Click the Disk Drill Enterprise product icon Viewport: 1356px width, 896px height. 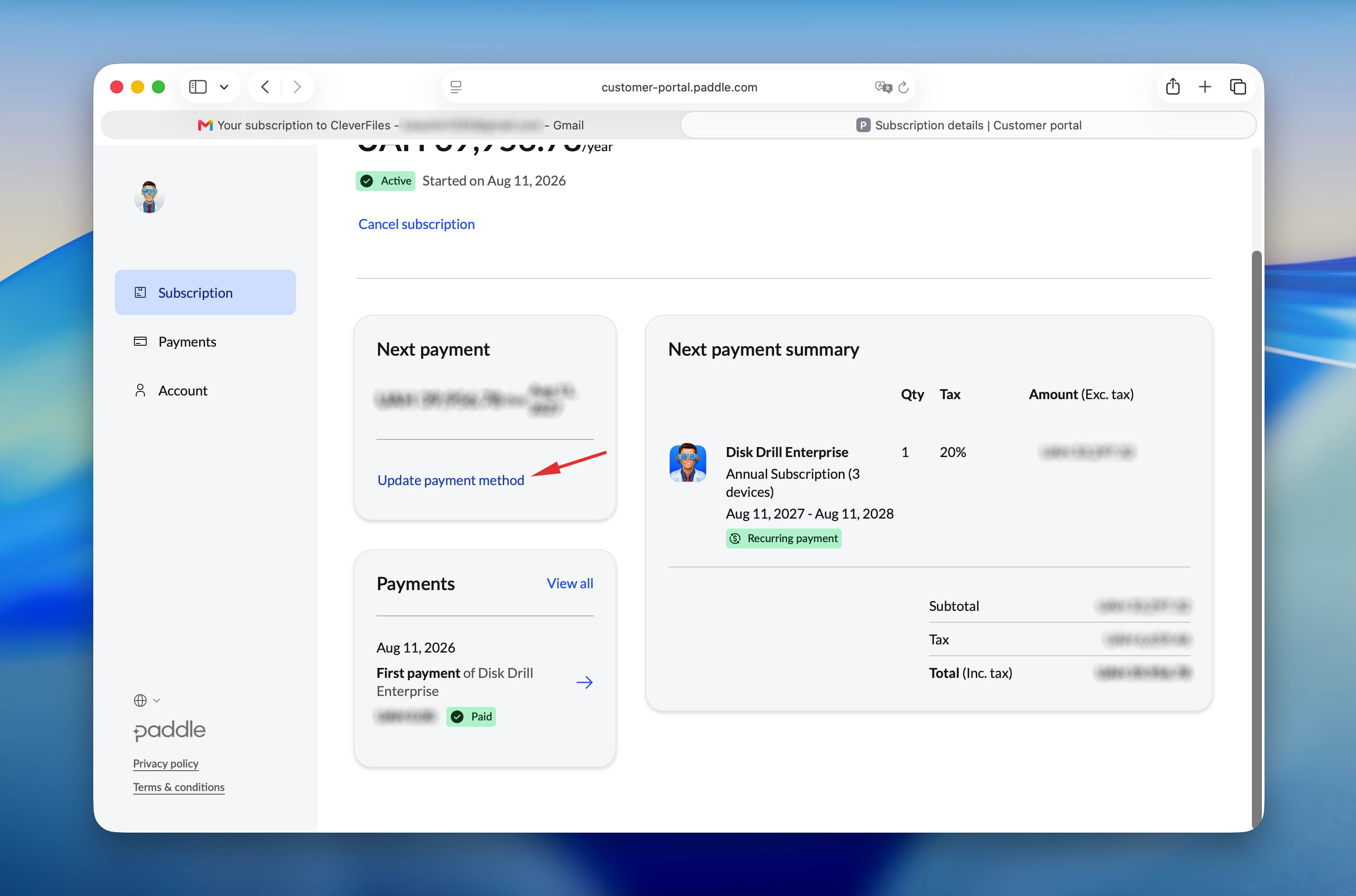point(688,463)
